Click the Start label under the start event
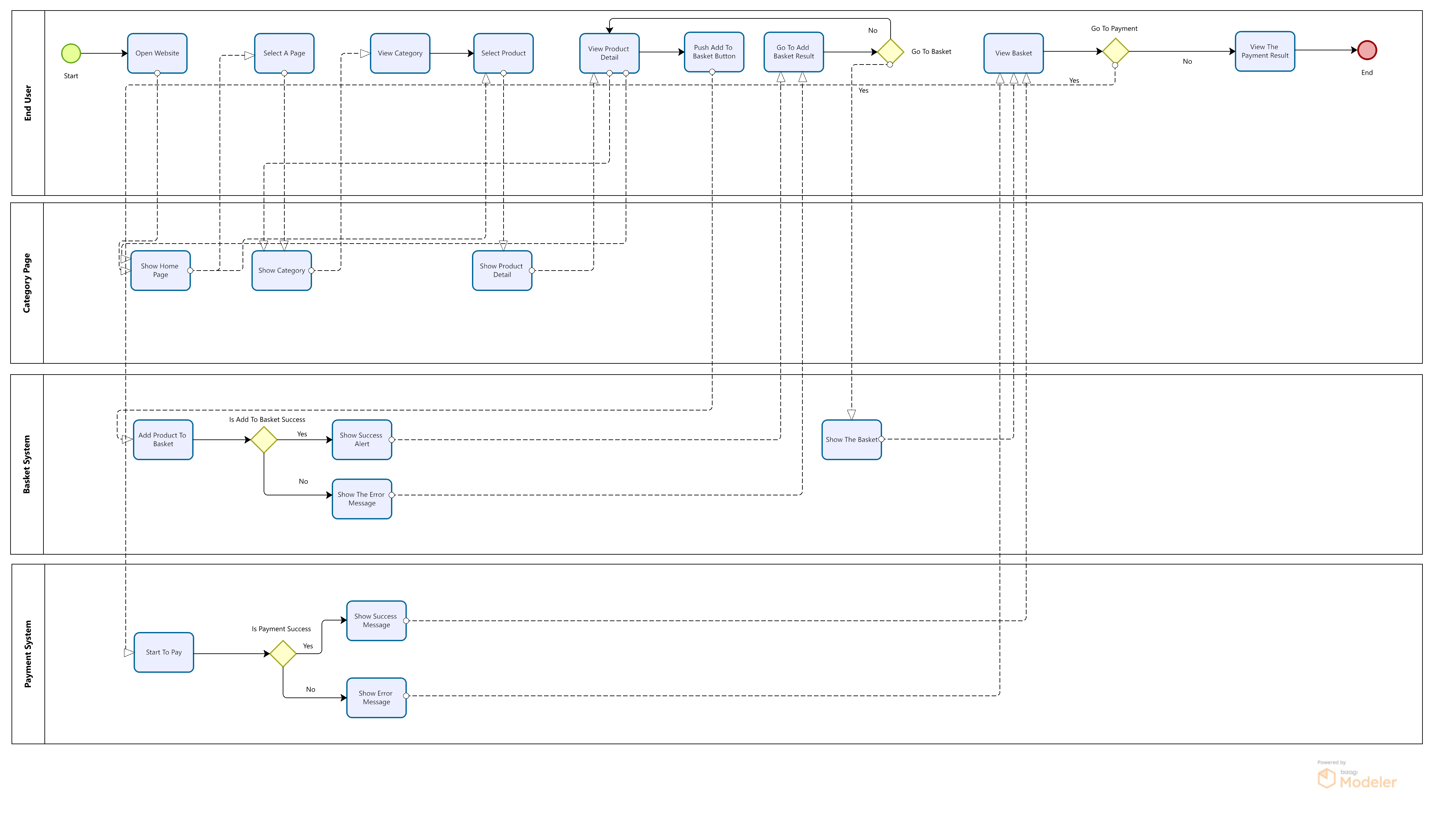 71,76
